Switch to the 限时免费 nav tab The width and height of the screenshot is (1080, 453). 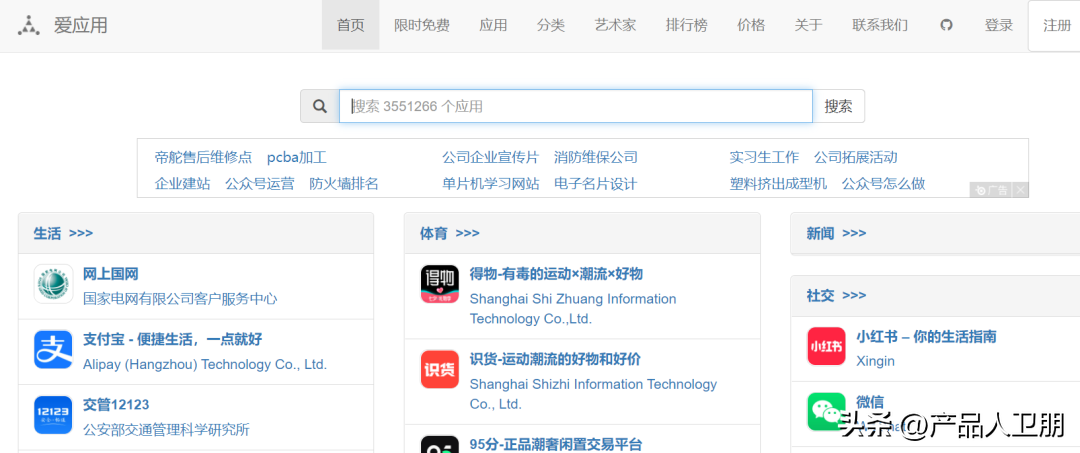[421, 25]
